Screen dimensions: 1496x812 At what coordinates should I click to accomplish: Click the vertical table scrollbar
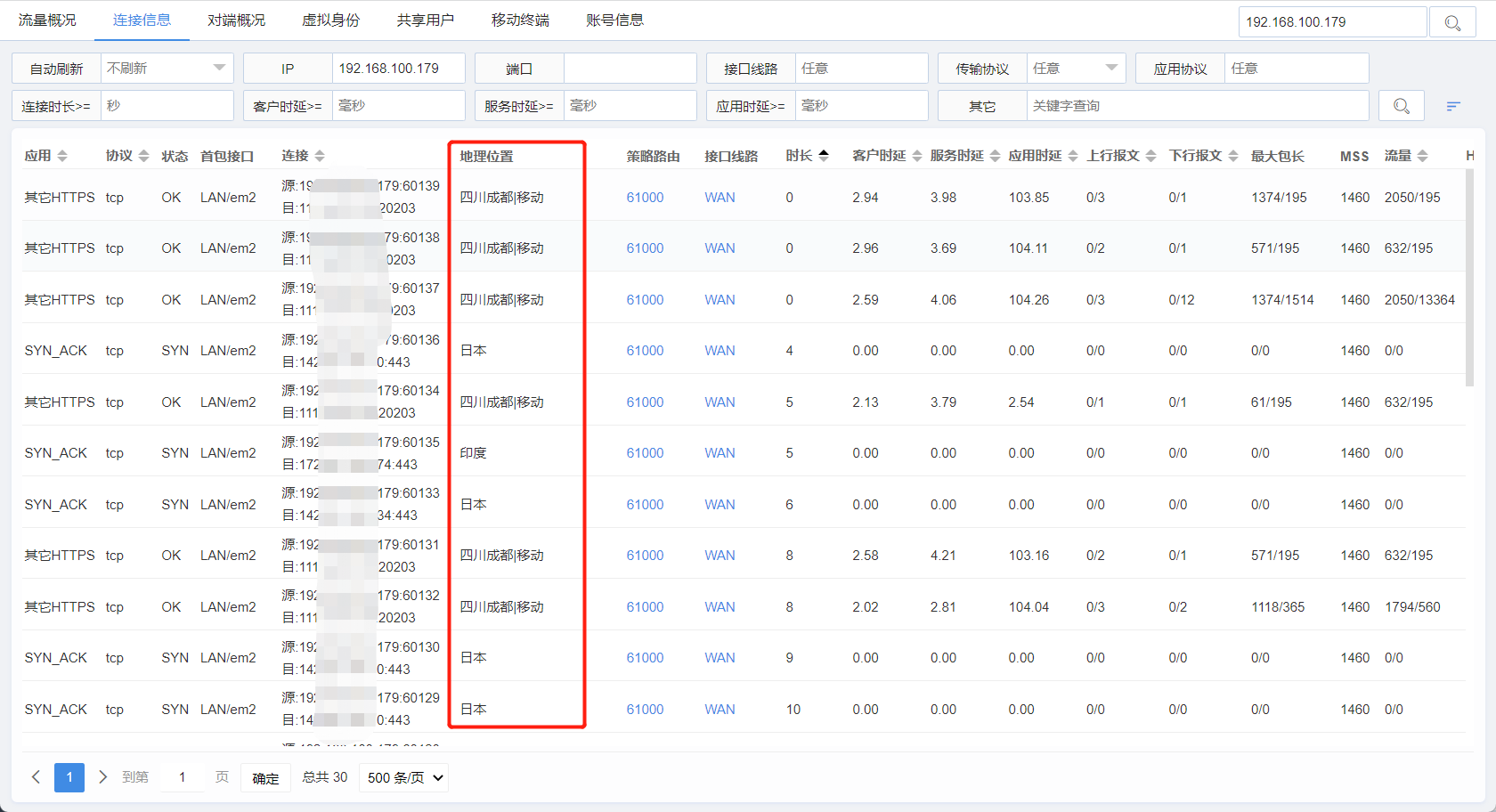tap(1469, 278)
